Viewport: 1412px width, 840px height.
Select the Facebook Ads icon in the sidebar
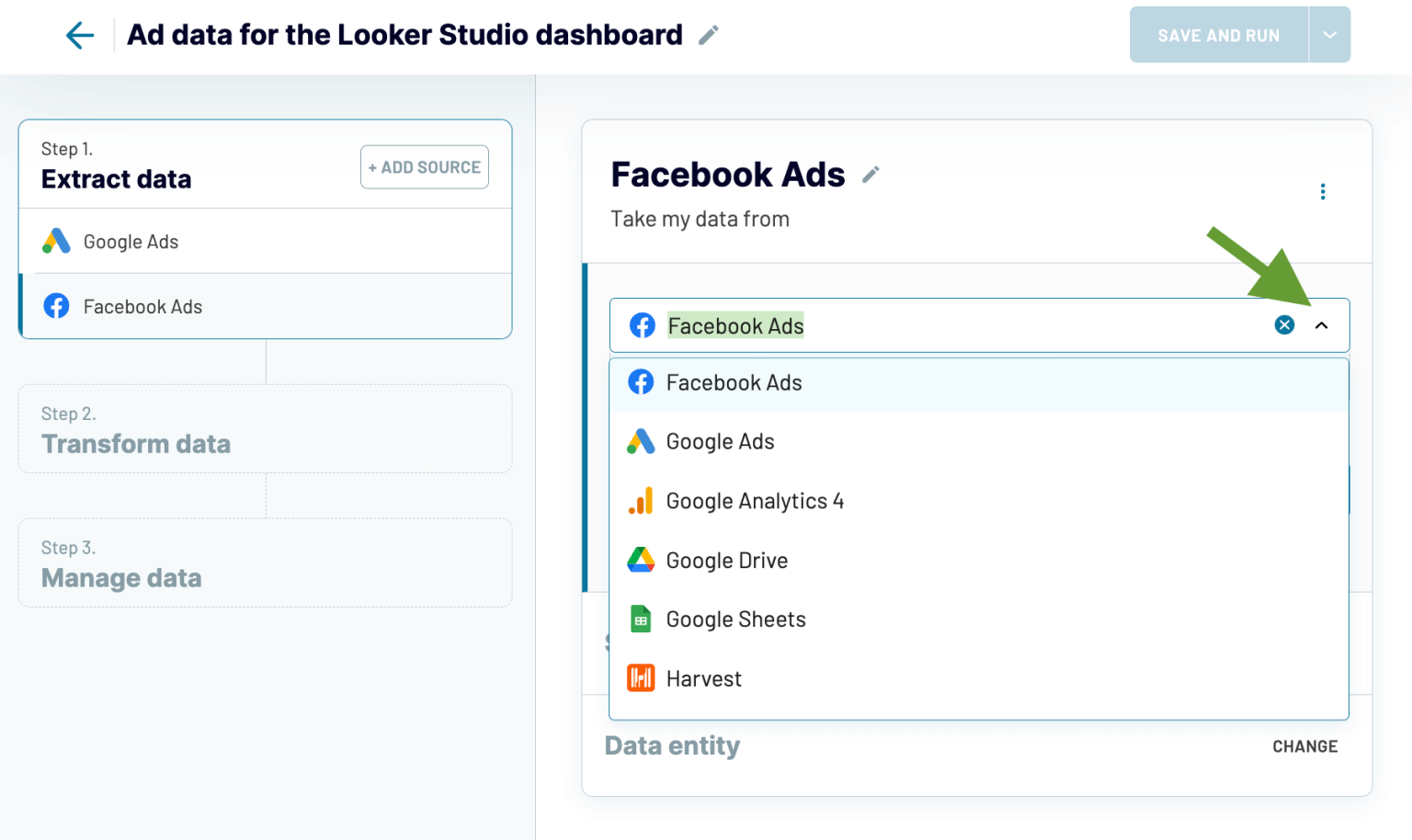[56, 306]
